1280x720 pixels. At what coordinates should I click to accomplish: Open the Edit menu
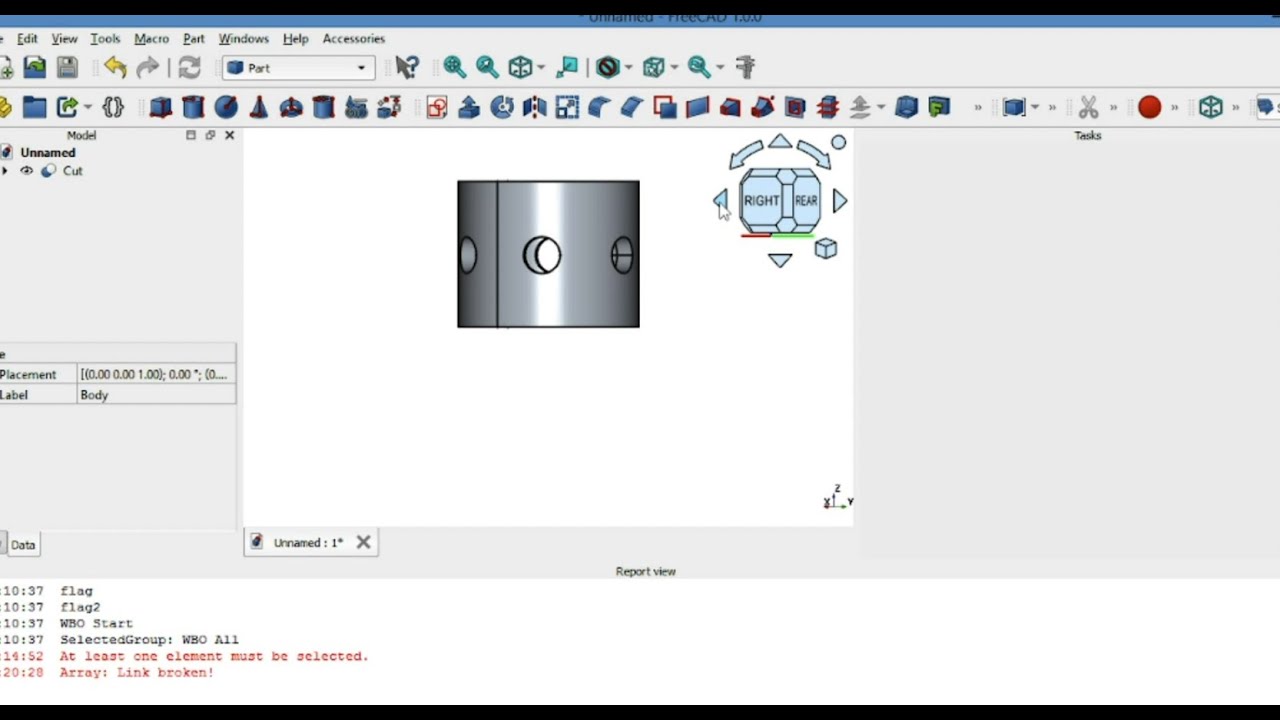[27, 38]
